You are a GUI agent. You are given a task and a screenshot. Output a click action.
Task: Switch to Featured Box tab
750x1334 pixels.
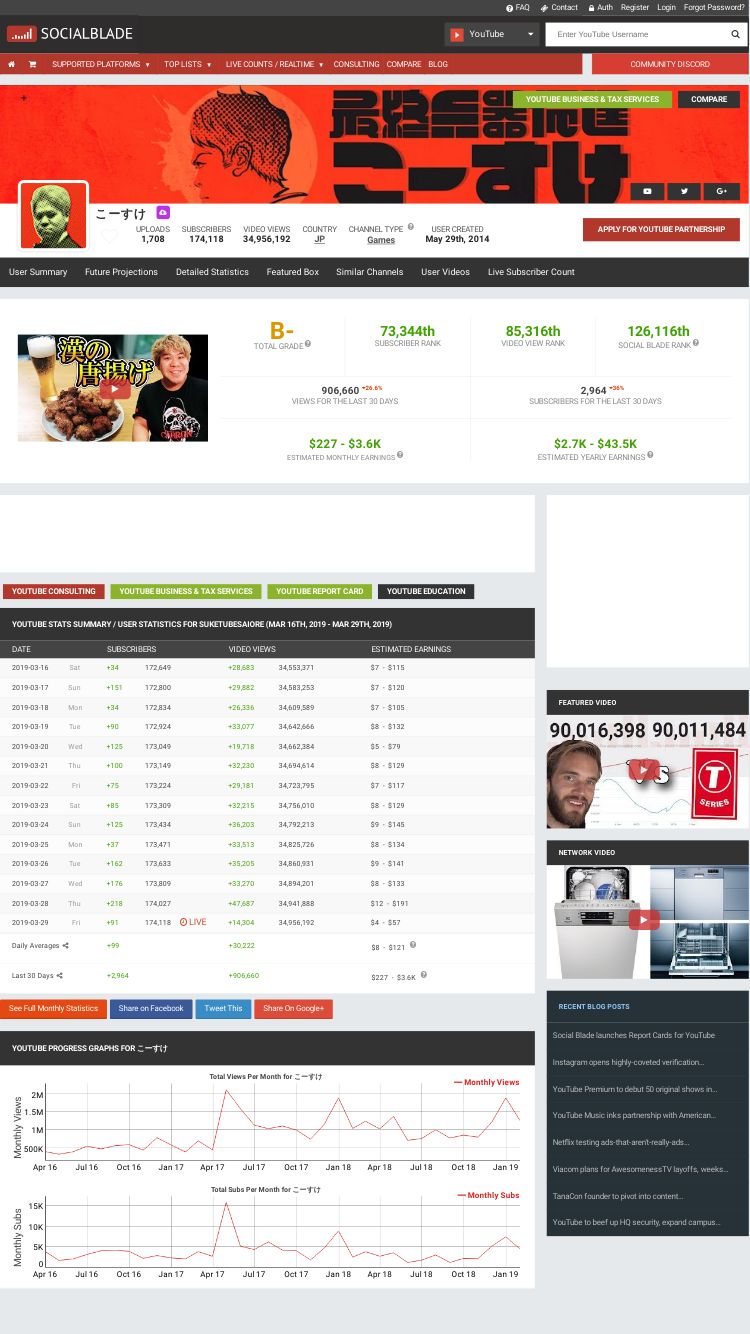tap(293, 272)
